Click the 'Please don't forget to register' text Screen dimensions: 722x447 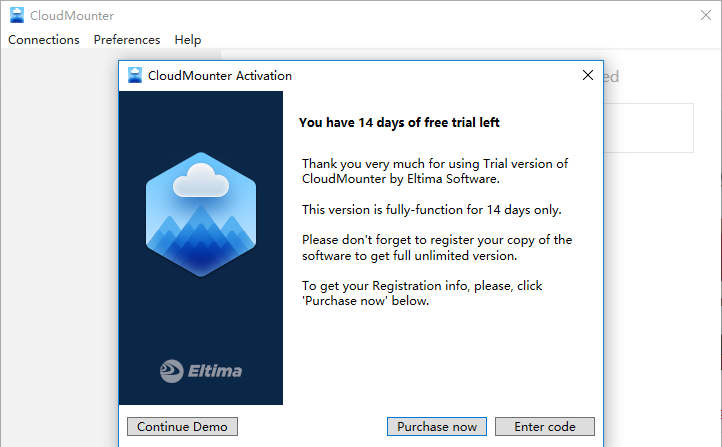click(x=437, y=247)
